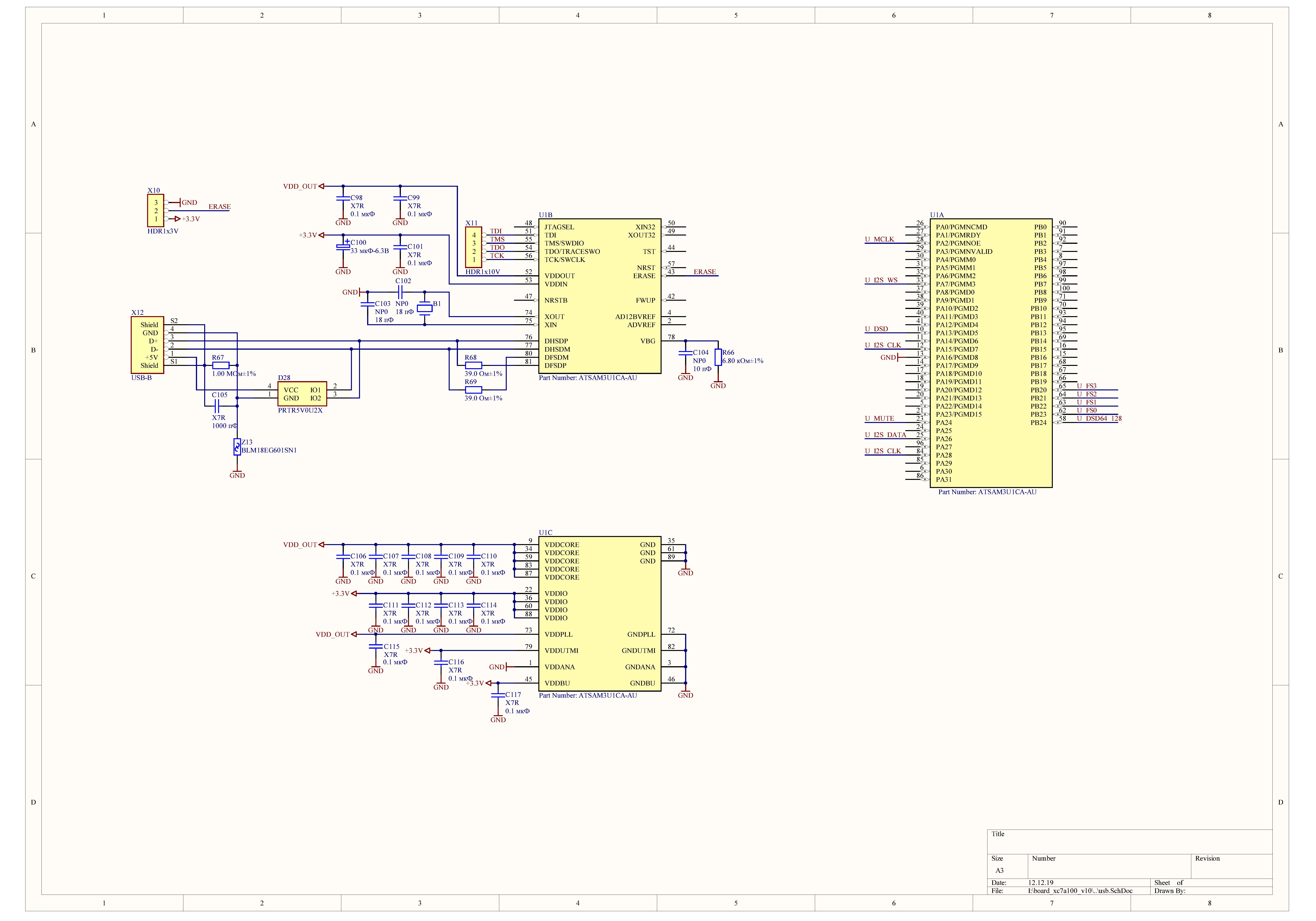Click the C98 capacitor designator

pyautogui.click(x=357, y=198)
